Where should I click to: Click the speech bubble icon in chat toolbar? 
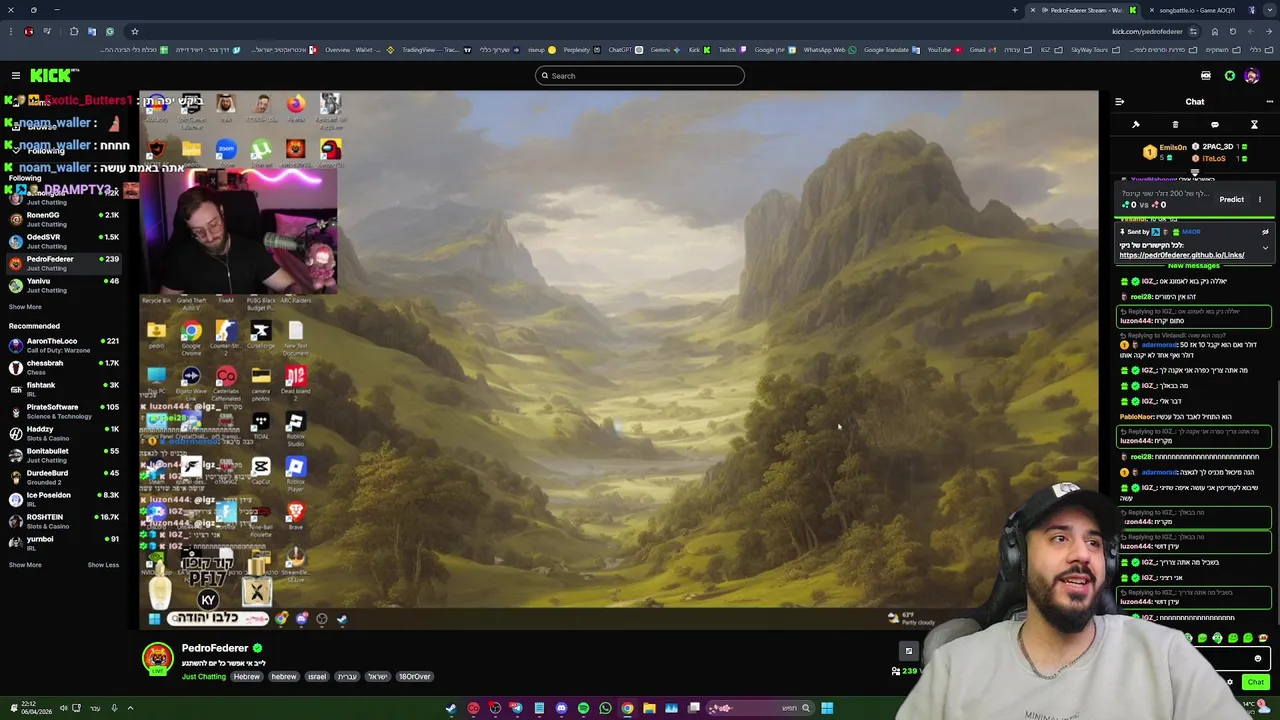click(1215, 125)
